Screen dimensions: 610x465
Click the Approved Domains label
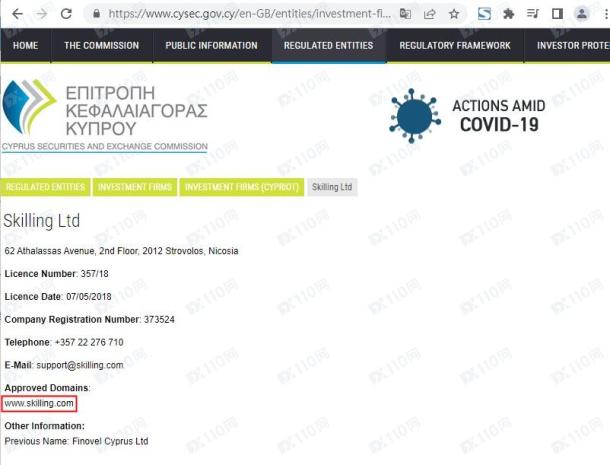[x=47, y=388]
